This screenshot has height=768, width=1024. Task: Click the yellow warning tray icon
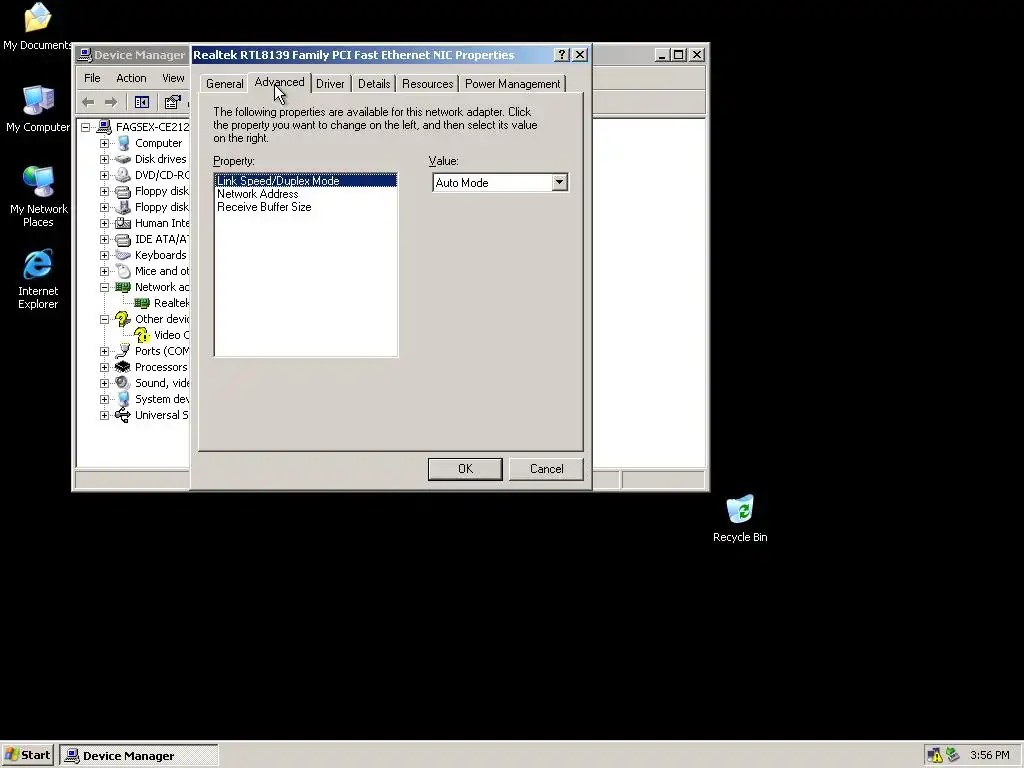pos(935,756)
